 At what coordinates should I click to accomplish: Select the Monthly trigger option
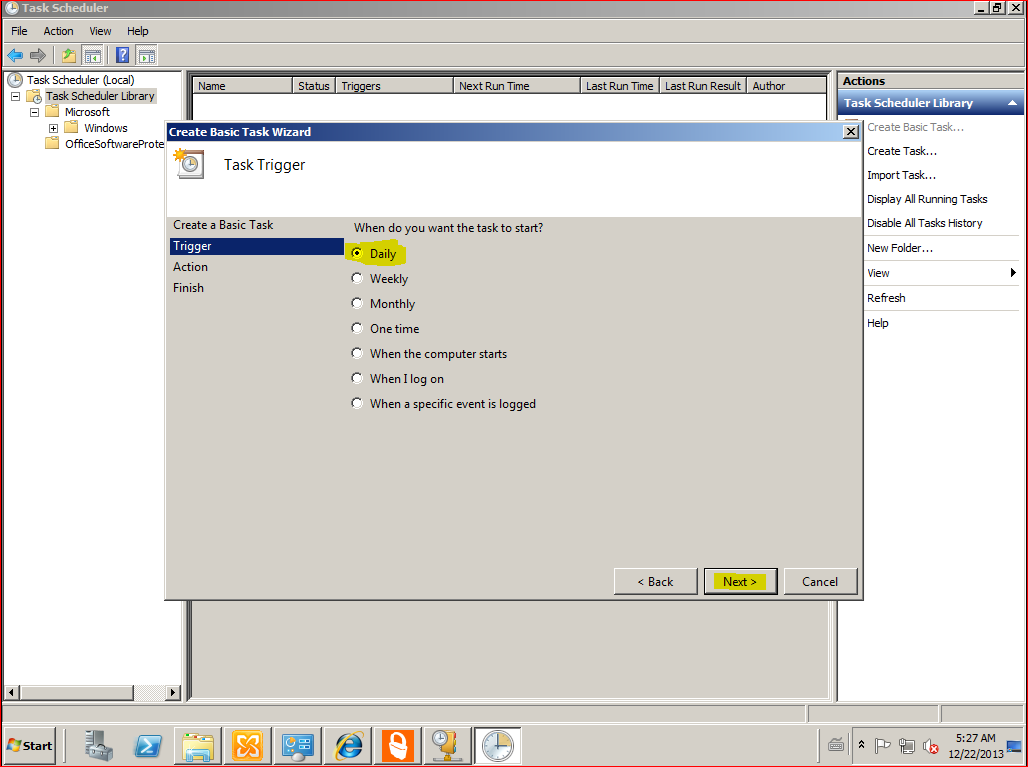click(384, 304)
